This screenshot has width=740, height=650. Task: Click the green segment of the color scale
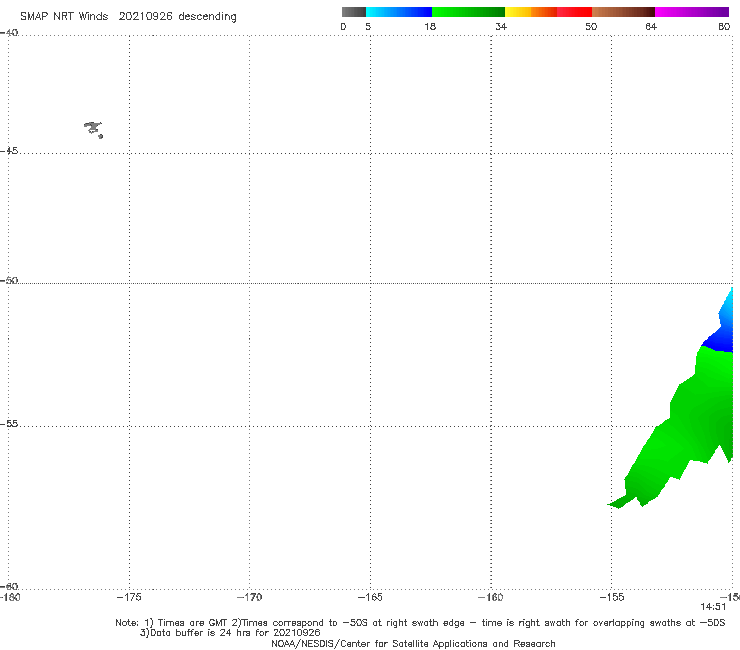(468, 12)
